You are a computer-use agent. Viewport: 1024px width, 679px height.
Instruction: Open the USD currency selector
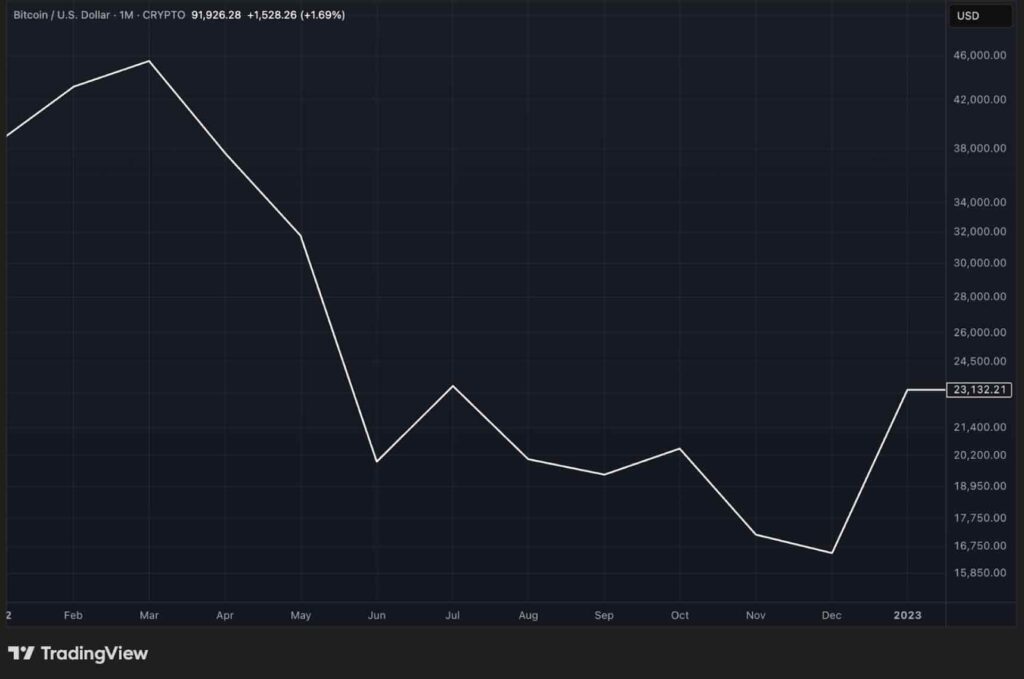[980, 16]
